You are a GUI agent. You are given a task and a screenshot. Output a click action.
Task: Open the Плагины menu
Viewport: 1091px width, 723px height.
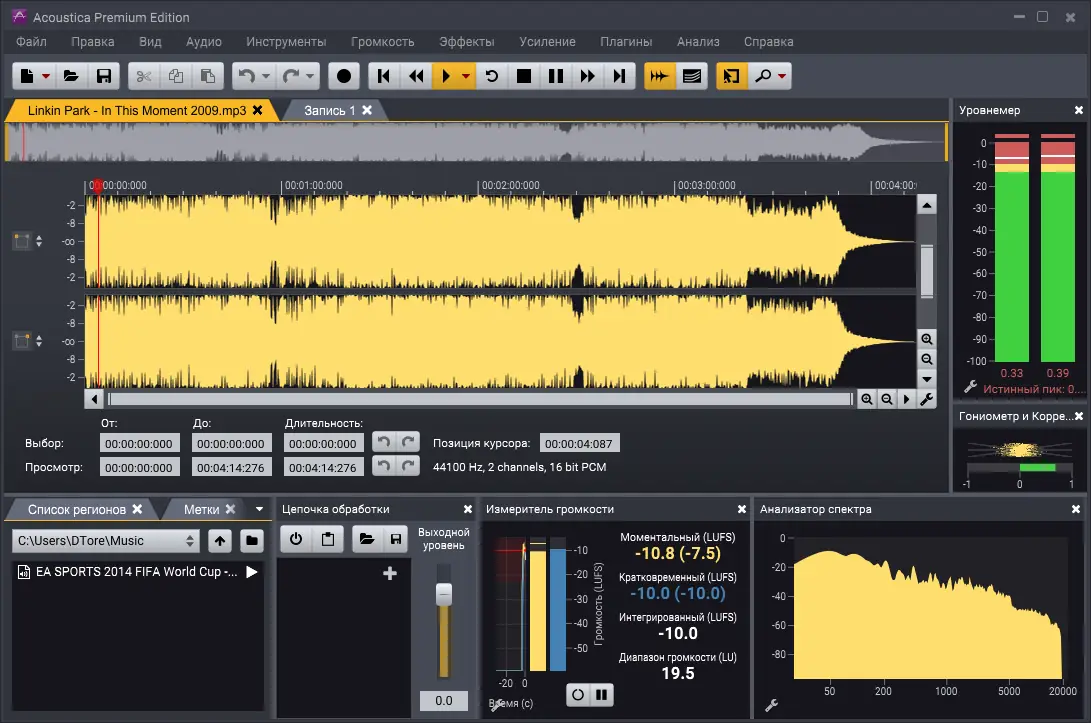point(626,42)
